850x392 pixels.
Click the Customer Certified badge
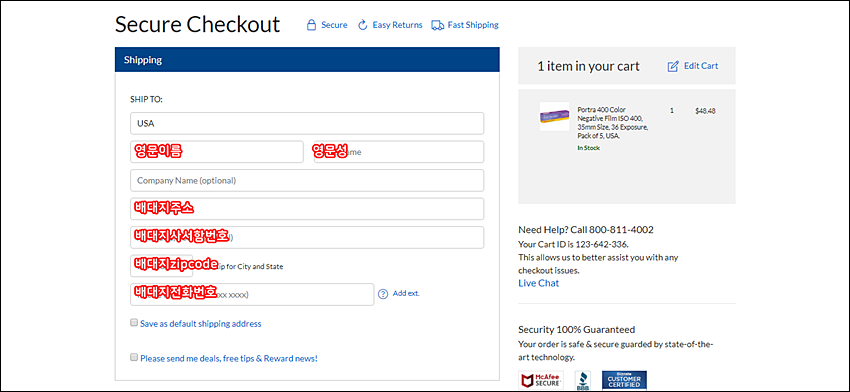tap(624, 381)
